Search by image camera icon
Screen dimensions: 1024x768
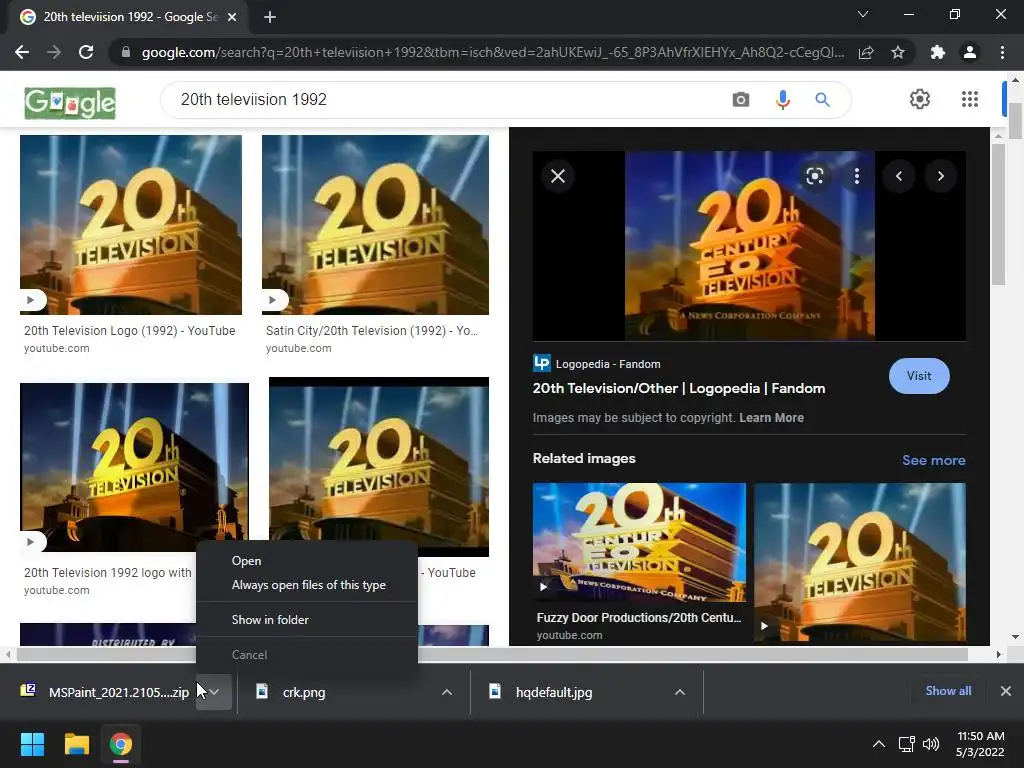[x=741, y=100]
